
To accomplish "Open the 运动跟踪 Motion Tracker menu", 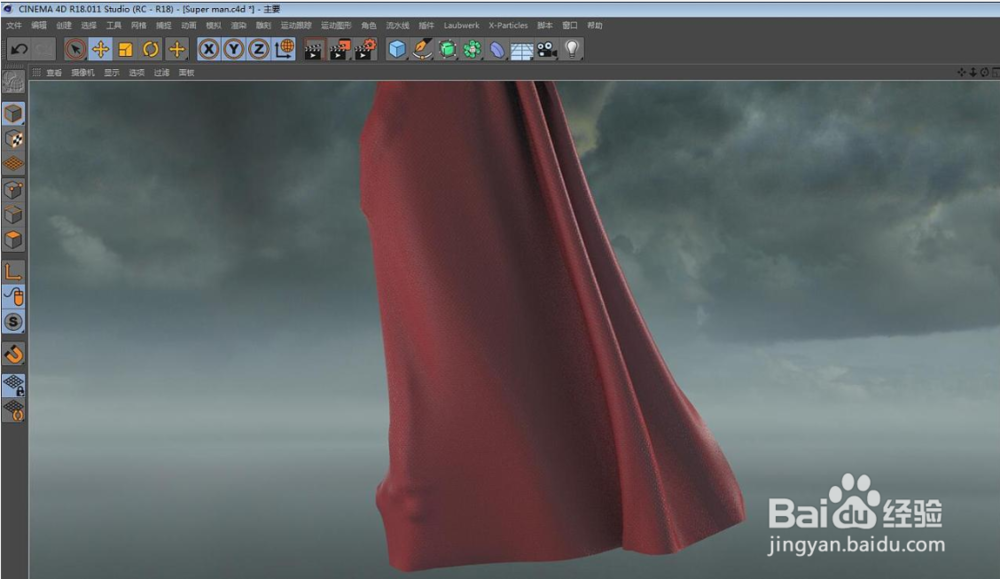I will tap(296, 26).
